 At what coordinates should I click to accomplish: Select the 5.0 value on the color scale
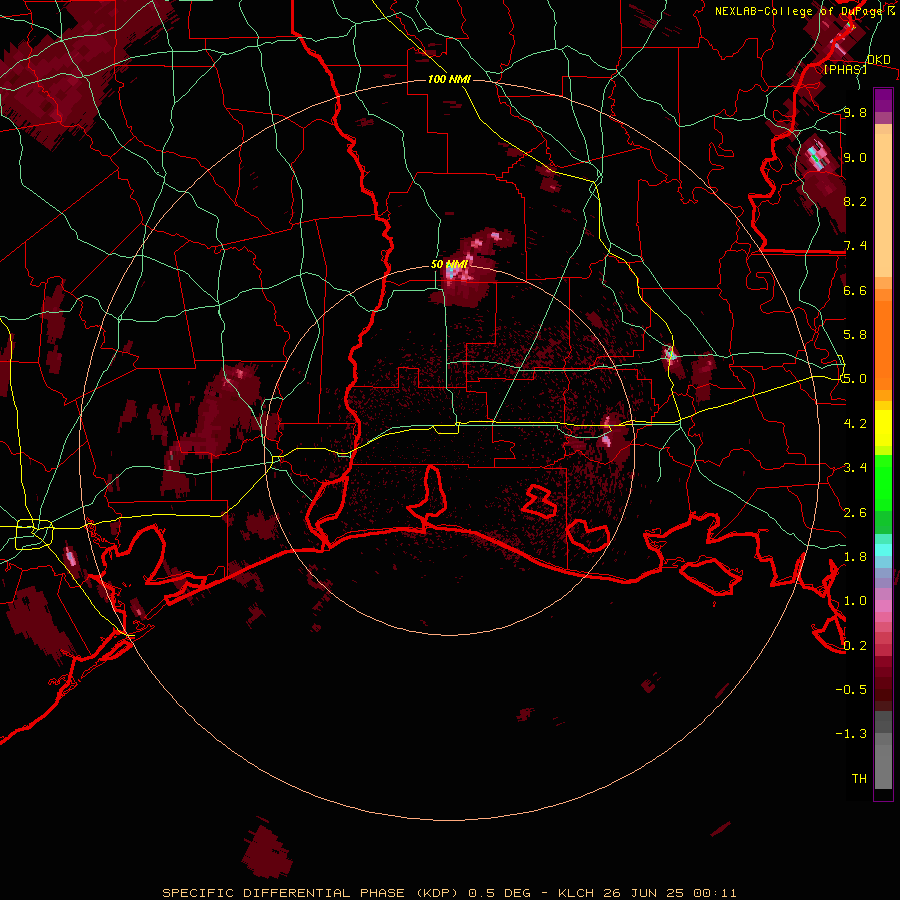pyautogui.click(x=855, y=379)
